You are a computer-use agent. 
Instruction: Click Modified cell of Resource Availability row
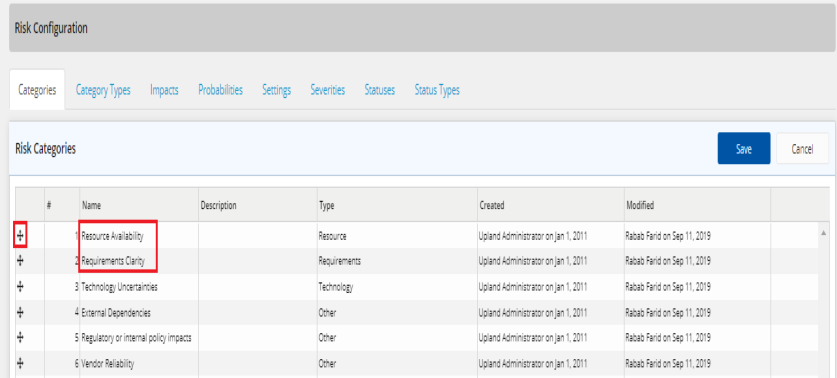click(697, 235)
